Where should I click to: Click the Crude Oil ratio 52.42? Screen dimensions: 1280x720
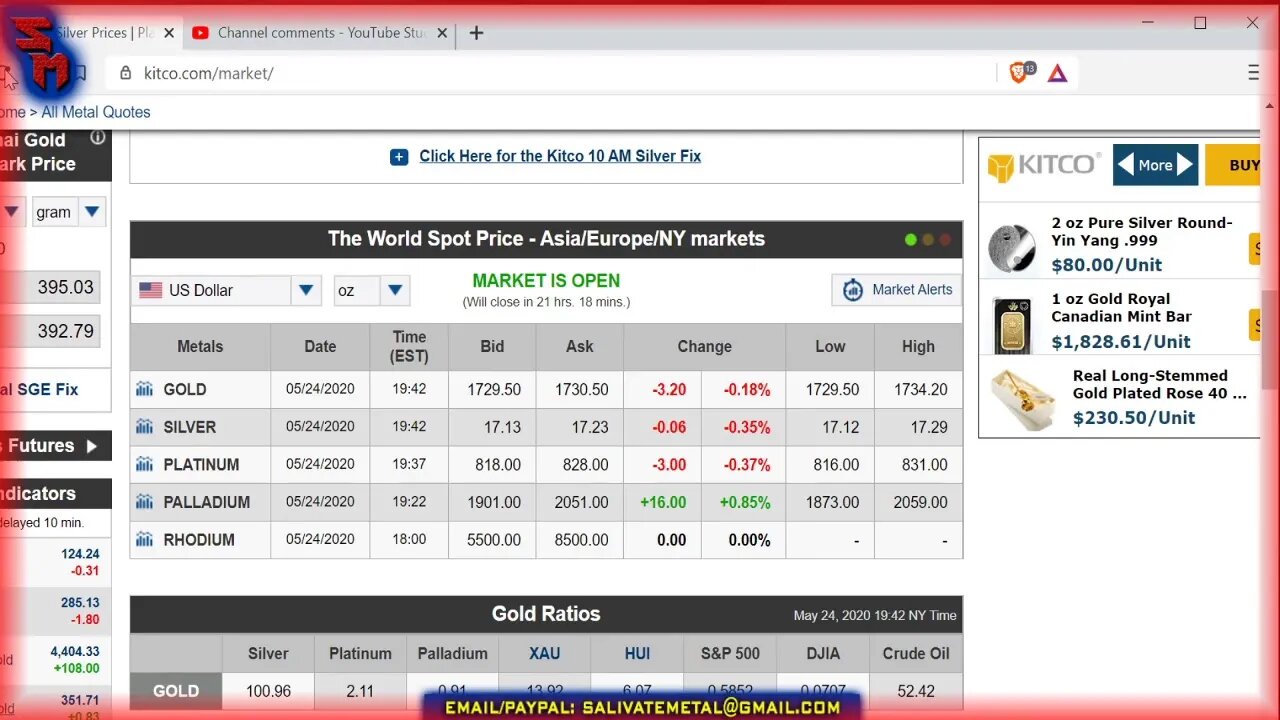tap(917, 691)
